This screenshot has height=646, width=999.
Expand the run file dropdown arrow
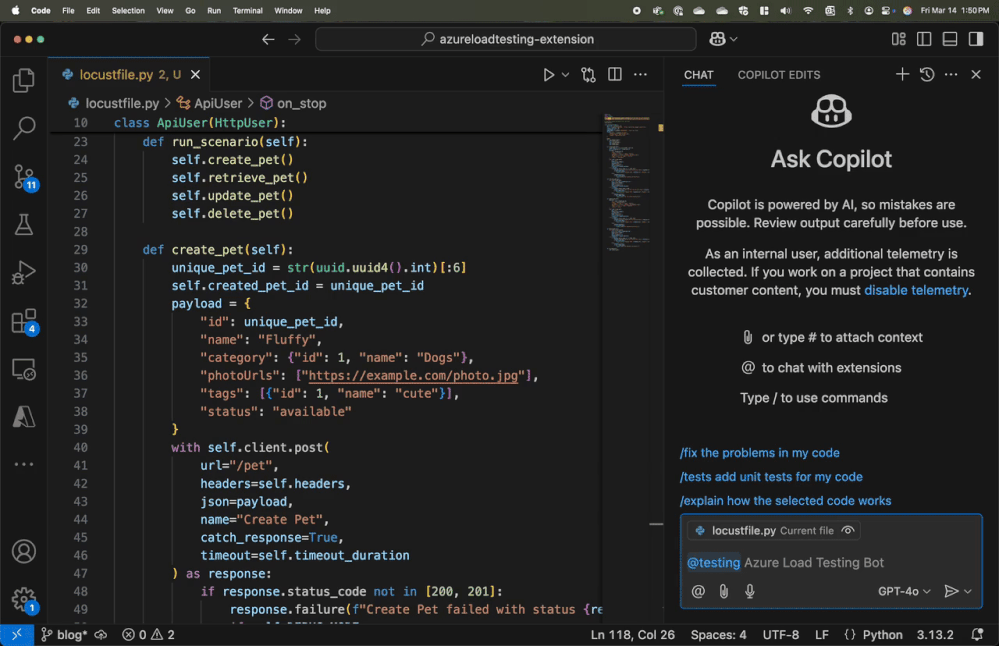click(x=565, y=75)
